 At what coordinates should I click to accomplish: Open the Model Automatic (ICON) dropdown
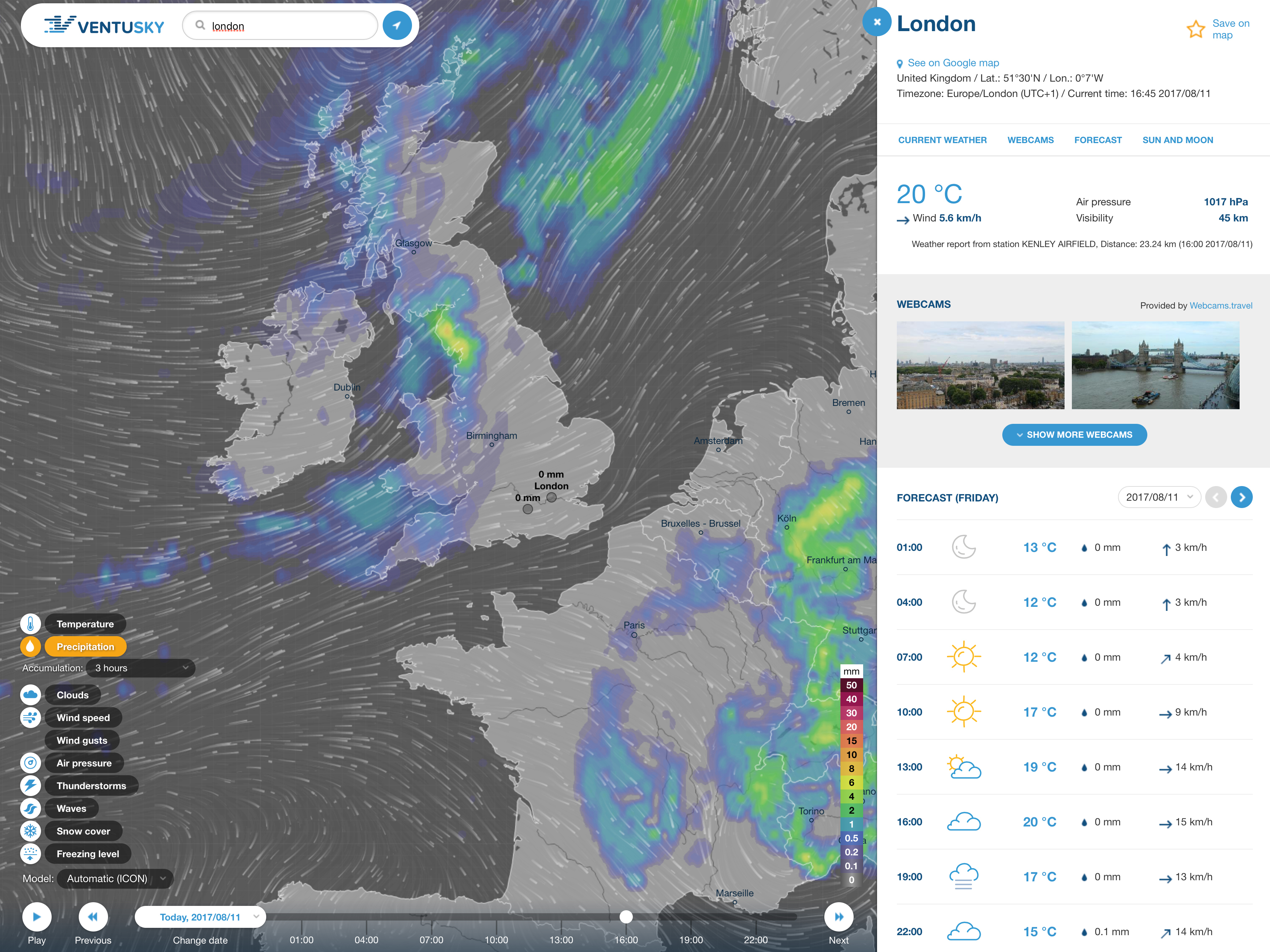click(115, 878)
